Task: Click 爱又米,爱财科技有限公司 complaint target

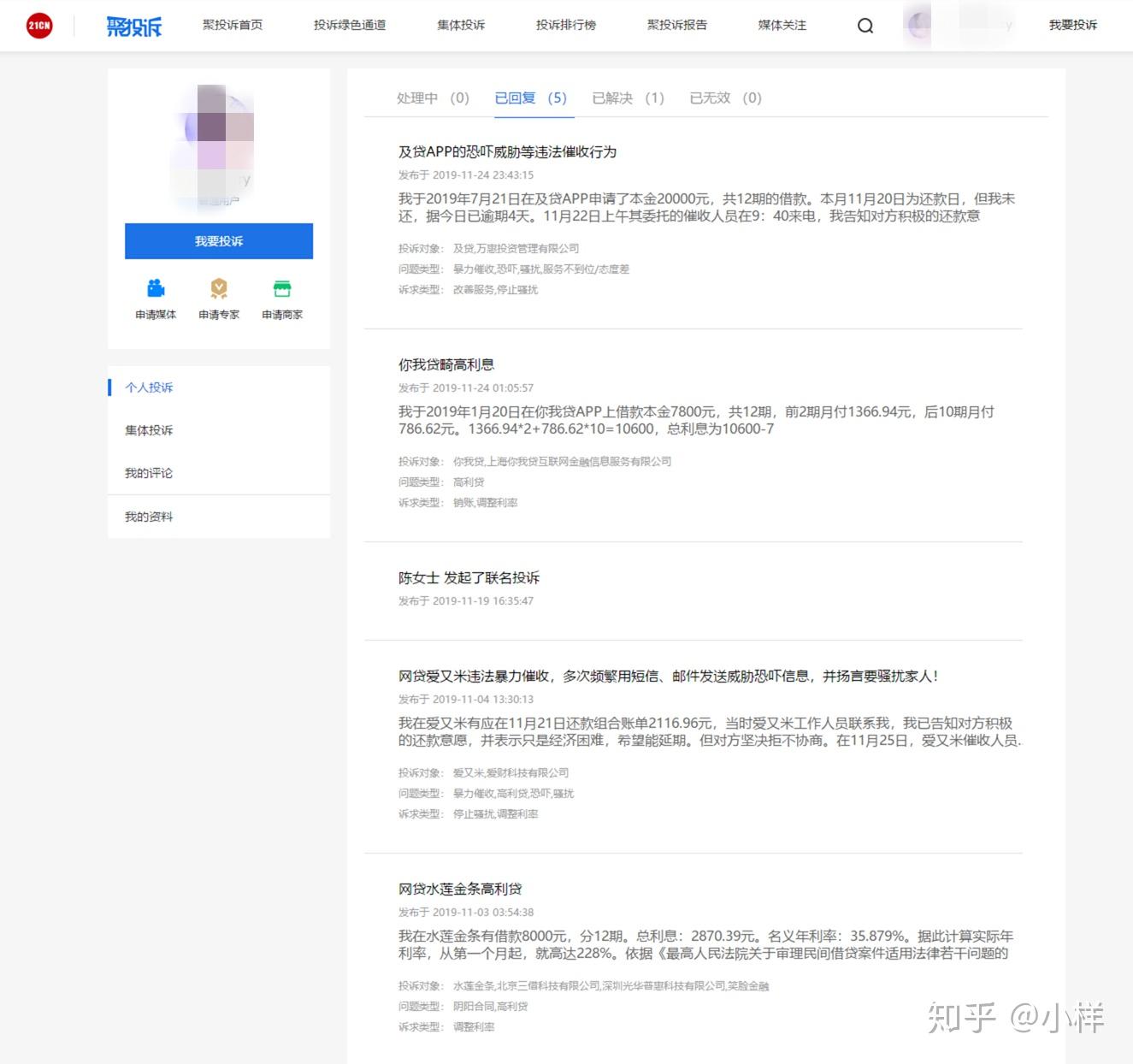Action: 510,773
